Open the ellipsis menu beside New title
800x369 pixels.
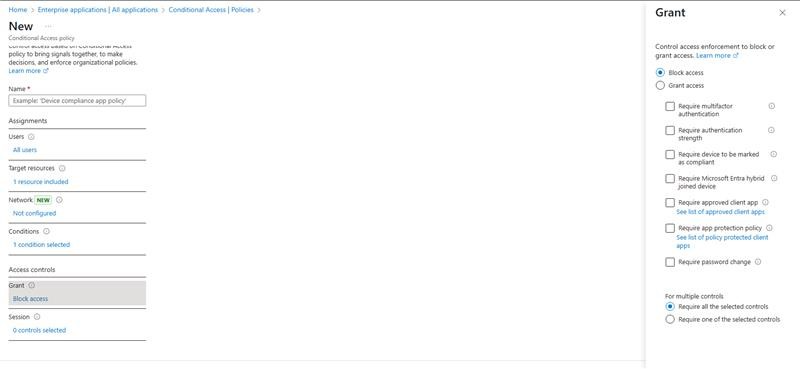[48, 26]
